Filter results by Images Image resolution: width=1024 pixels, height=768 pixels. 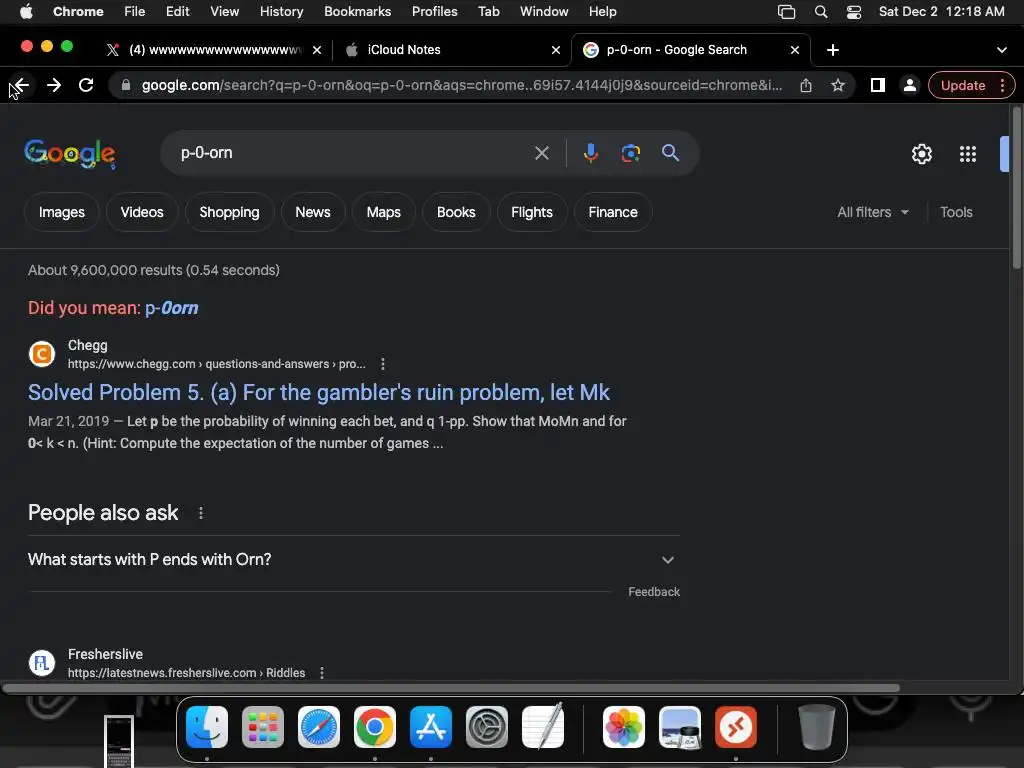click(61, 212)
